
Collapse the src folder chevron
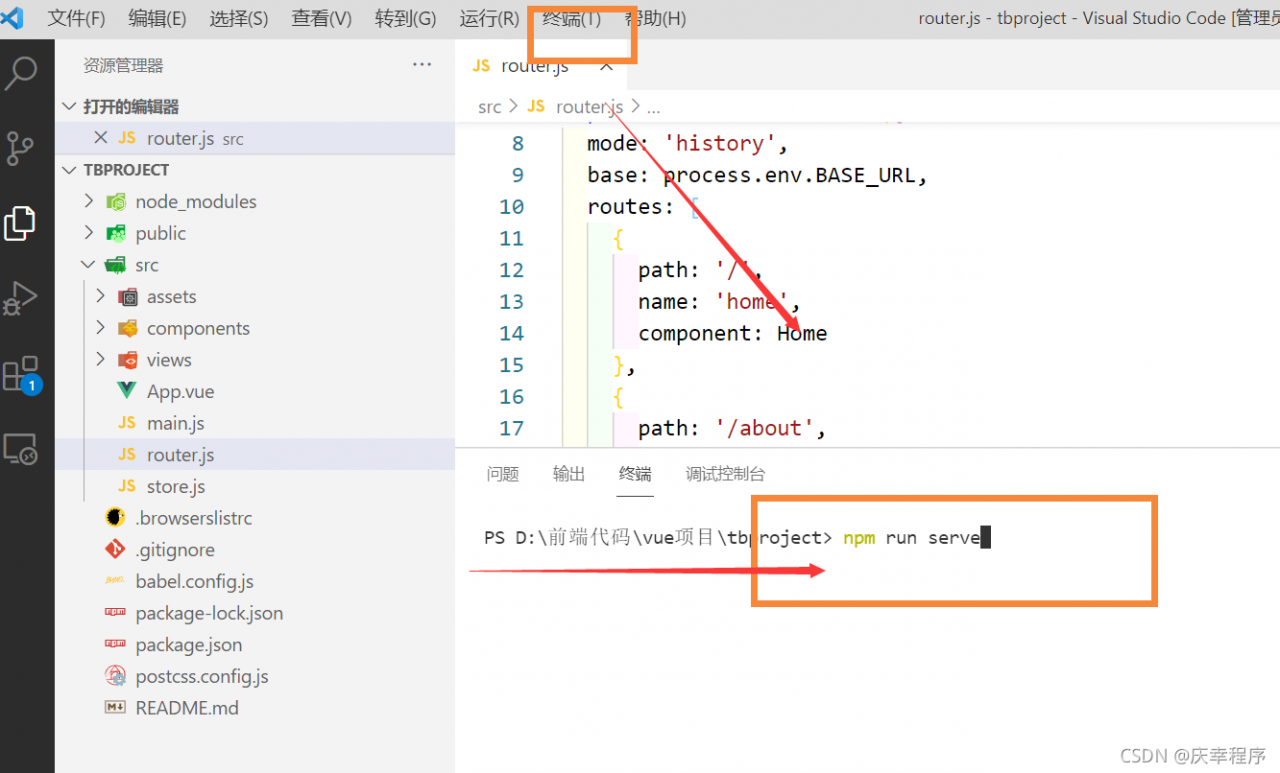coord(89,265)
